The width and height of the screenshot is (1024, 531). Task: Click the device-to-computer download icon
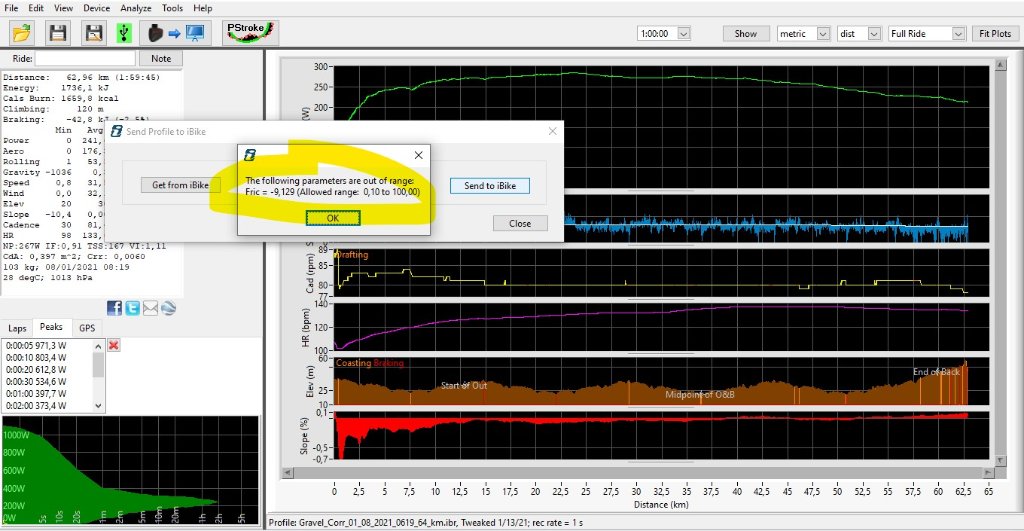click(x=175, y=33)
